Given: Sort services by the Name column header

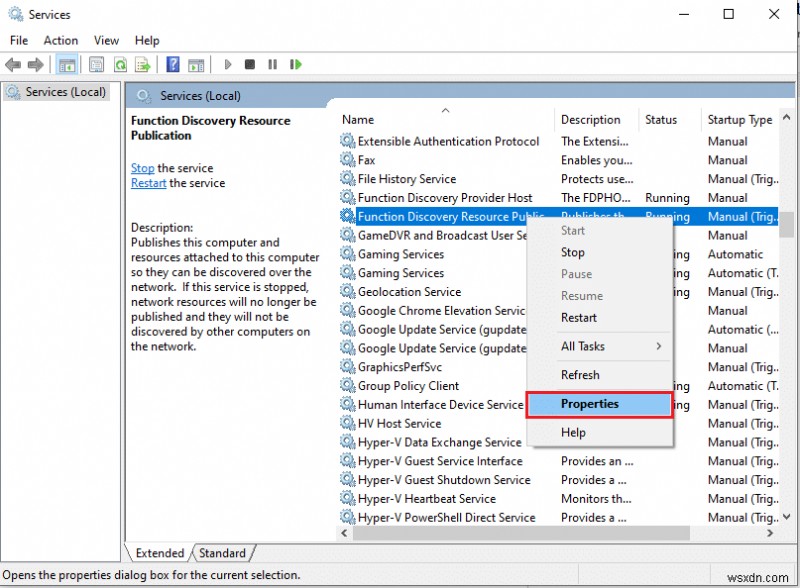Looking at the screenshot, I should coord(358,119).
